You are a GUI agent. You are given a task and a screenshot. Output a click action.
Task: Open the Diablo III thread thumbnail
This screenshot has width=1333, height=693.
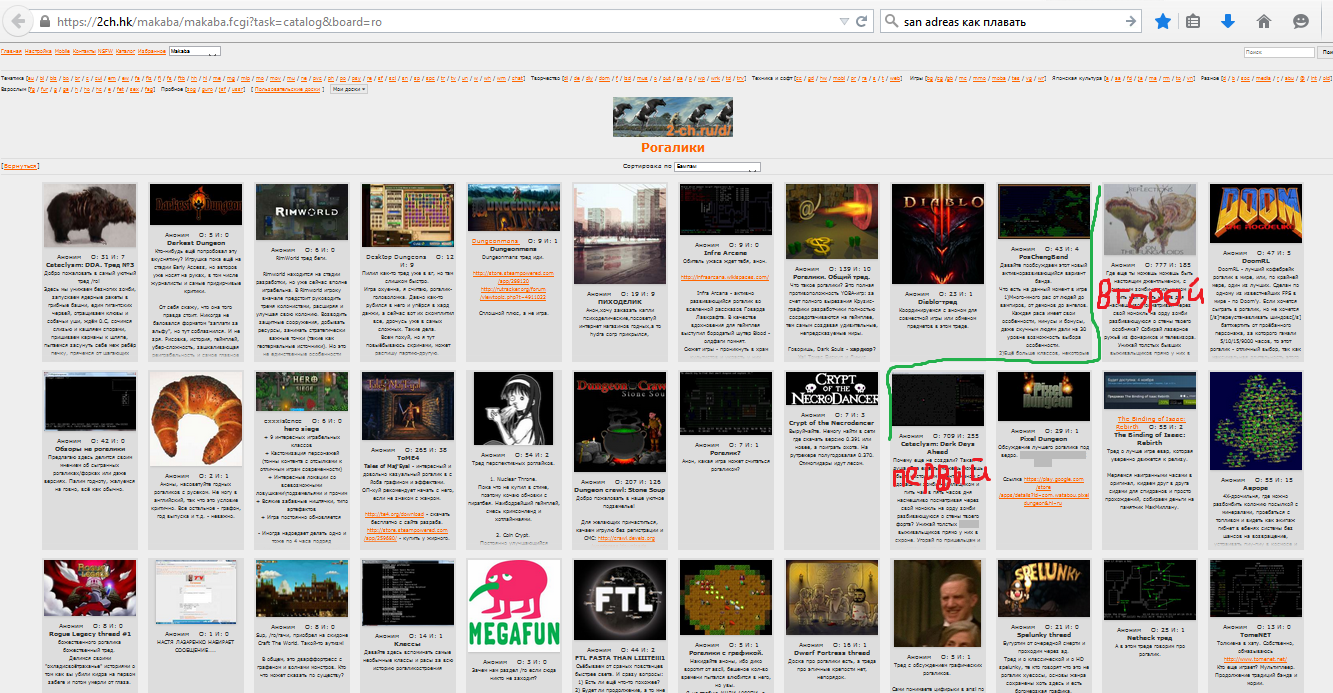point(938,234)
